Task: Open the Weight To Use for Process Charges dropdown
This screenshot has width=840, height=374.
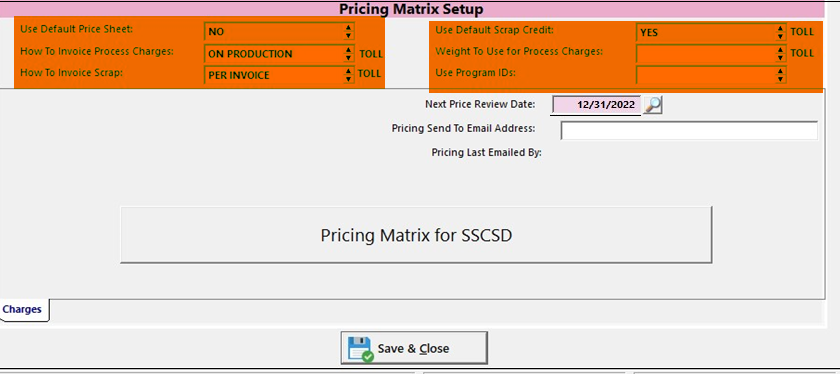Action: (x=711, y=53)
